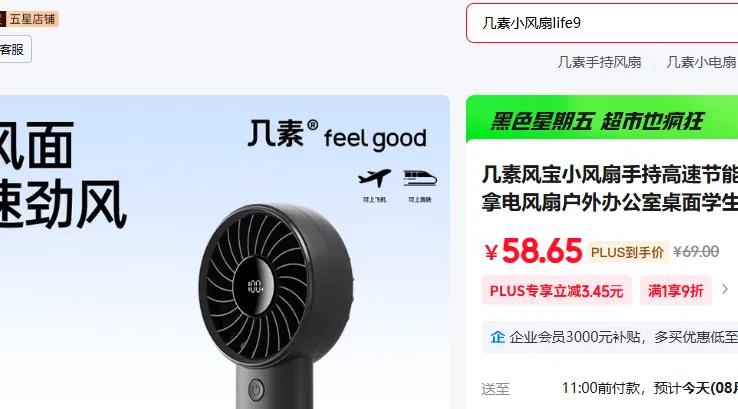Open the 客服 customer service button

(x=14, y=49)
